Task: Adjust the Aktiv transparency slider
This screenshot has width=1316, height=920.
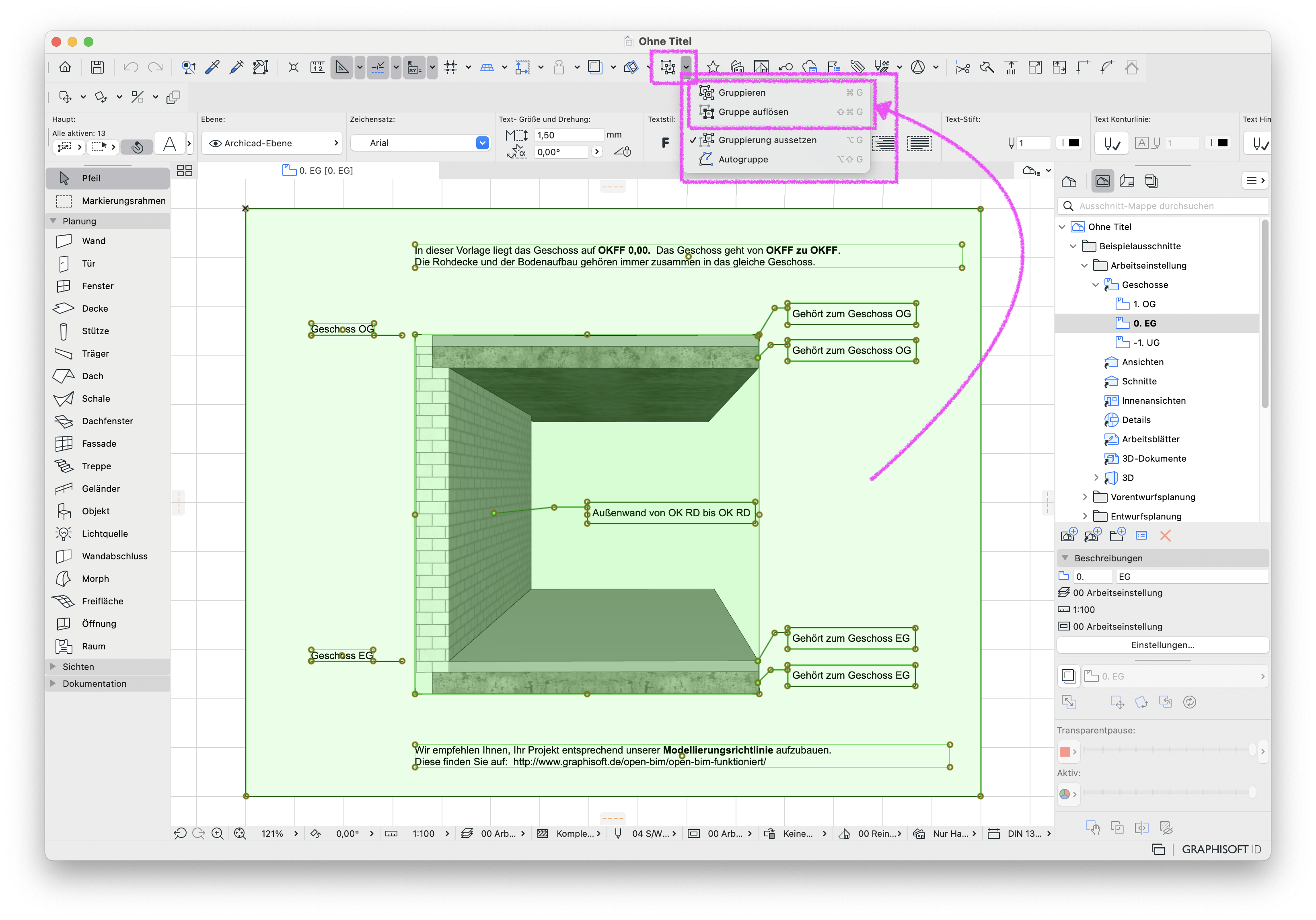Action: pos(1168,793)
